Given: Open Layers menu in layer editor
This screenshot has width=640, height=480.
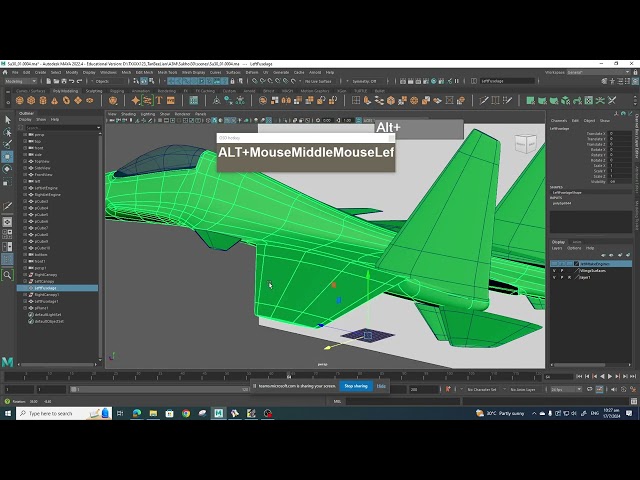Looking at the screenshot, I should (557, 248).
